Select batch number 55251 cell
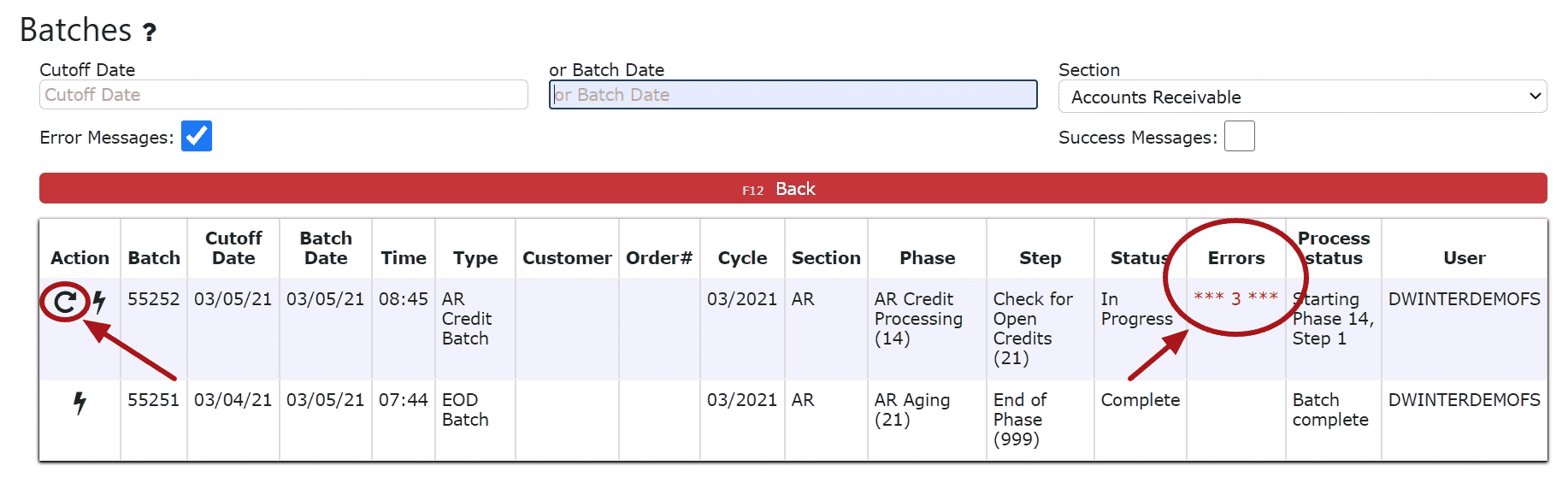 click(154, 400)
